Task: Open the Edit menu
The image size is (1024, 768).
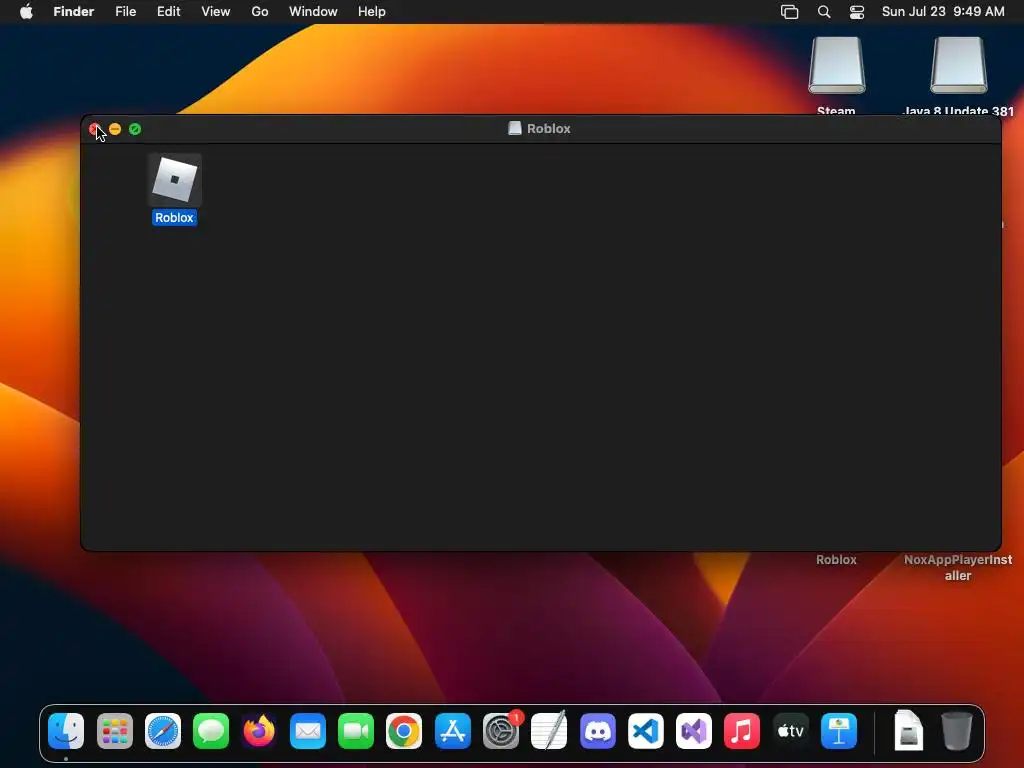Action: (168, 12)
